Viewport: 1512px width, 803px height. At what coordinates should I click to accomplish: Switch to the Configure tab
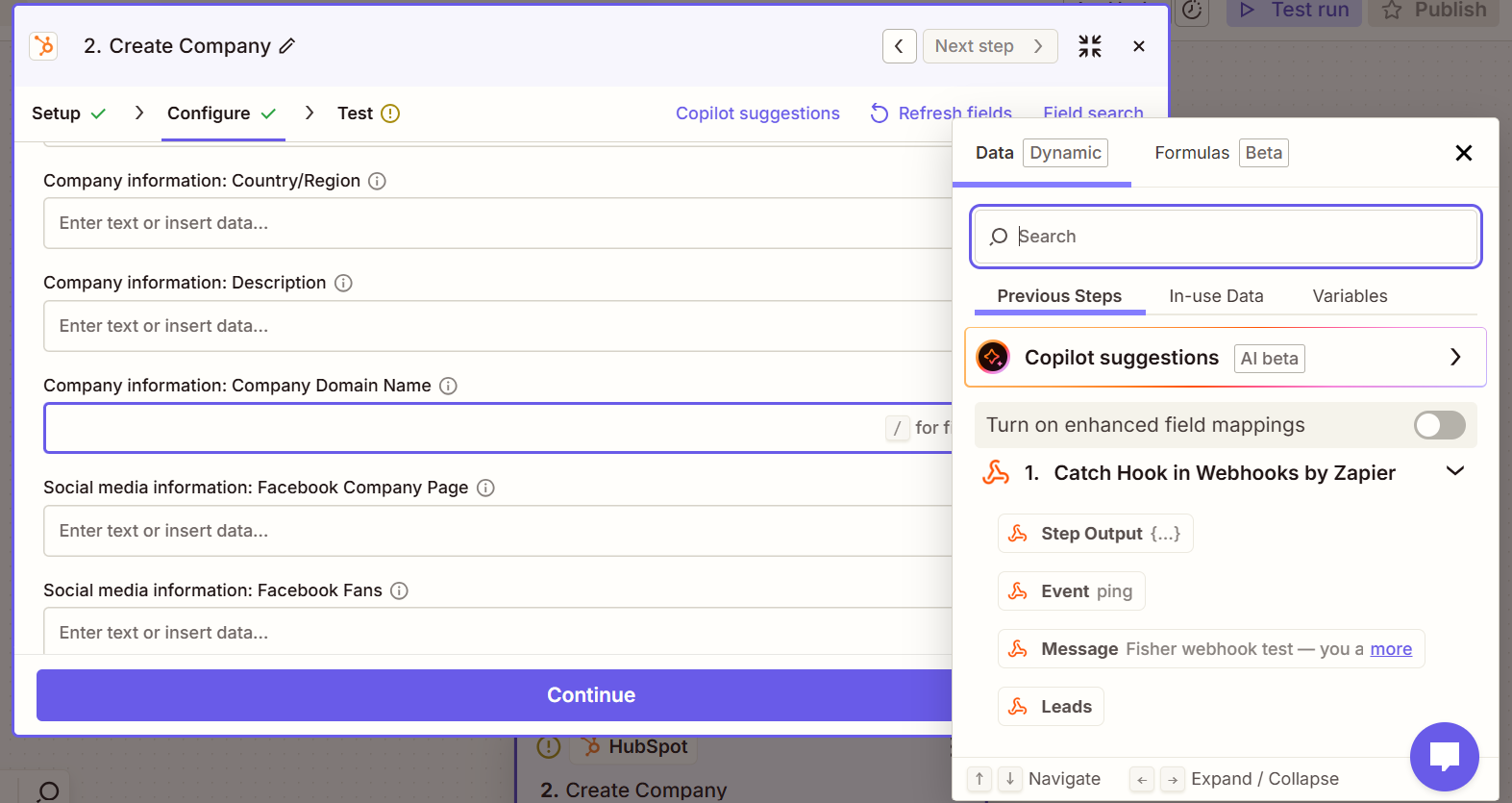pos(222,113)
